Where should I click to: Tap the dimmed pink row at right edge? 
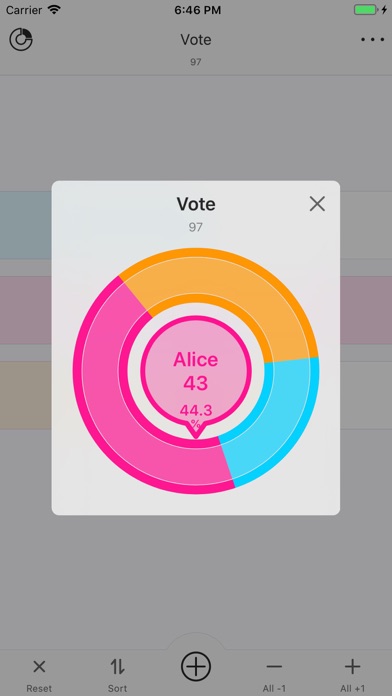366,310
